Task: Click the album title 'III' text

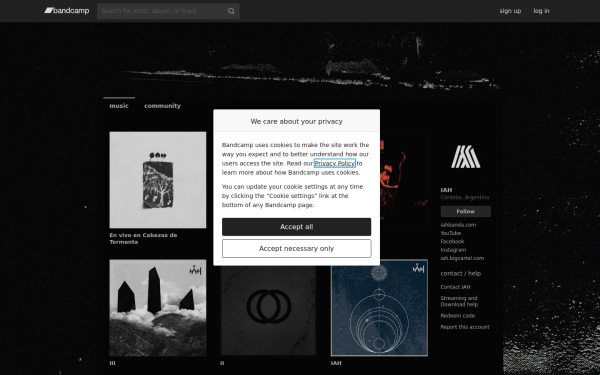Action: (x=112, y=363)
